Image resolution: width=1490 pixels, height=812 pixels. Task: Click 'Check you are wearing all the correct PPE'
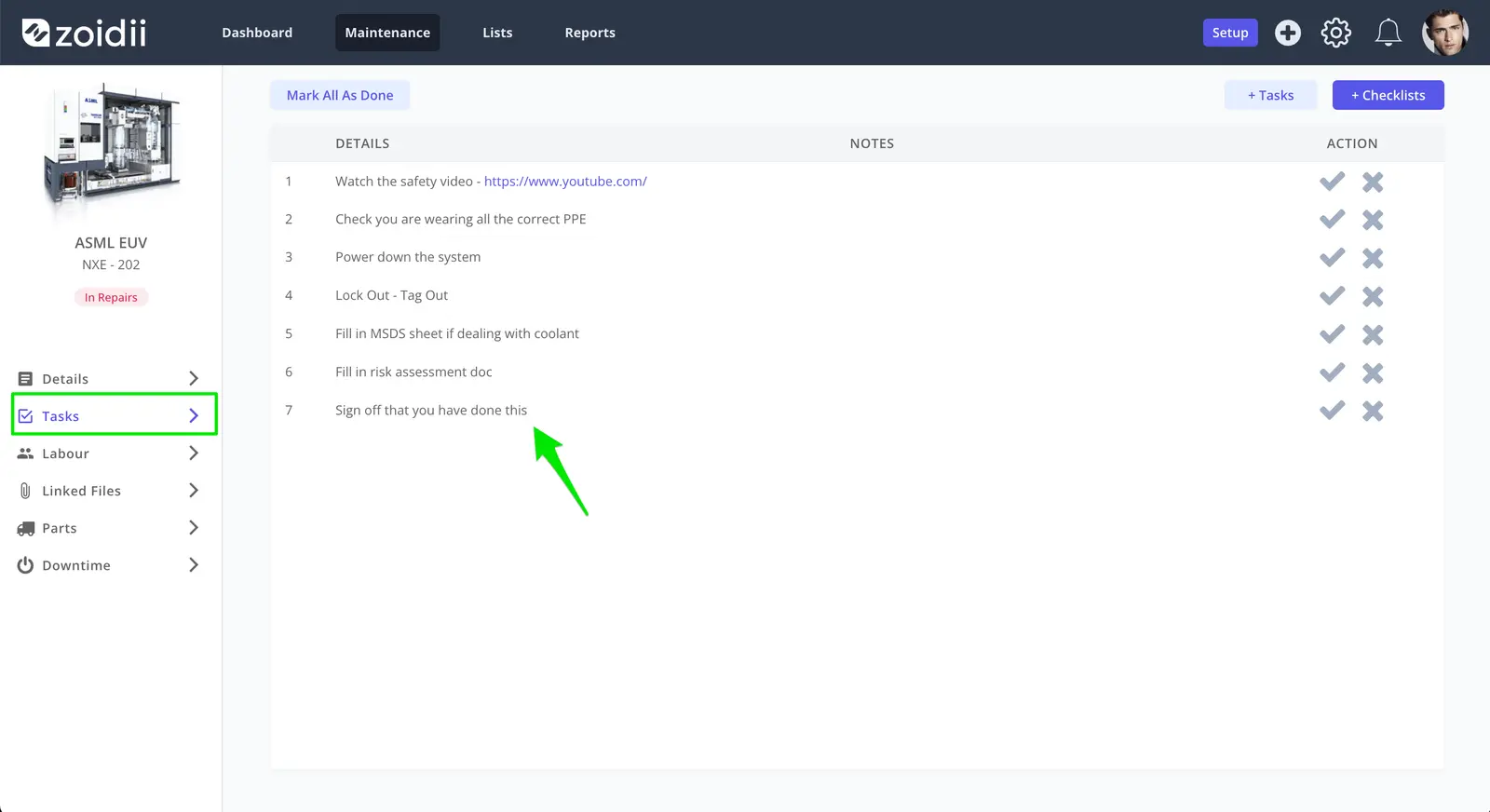(x=461, y=220)
